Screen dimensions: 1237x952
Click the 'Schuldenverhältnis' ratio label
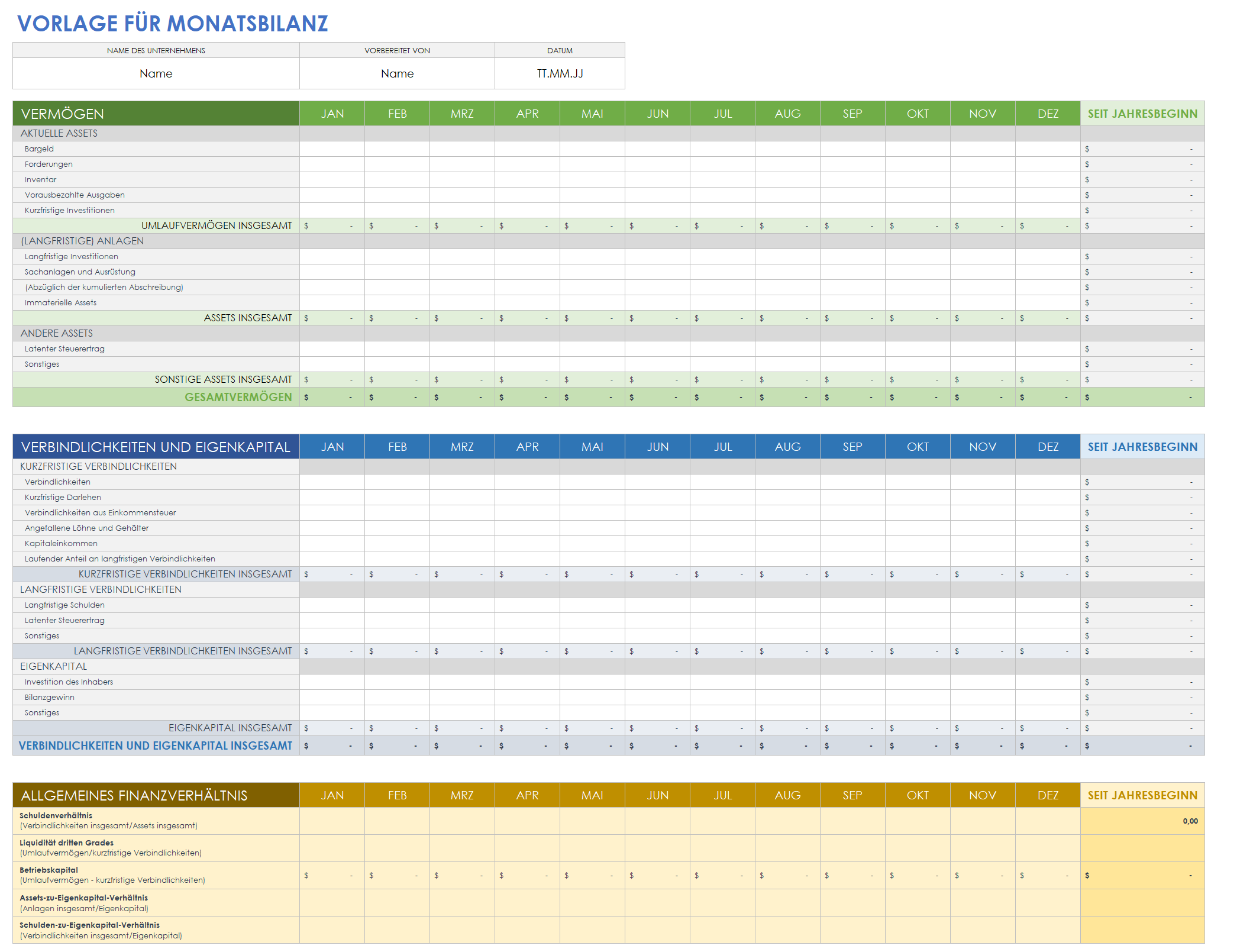coord(56,815)
